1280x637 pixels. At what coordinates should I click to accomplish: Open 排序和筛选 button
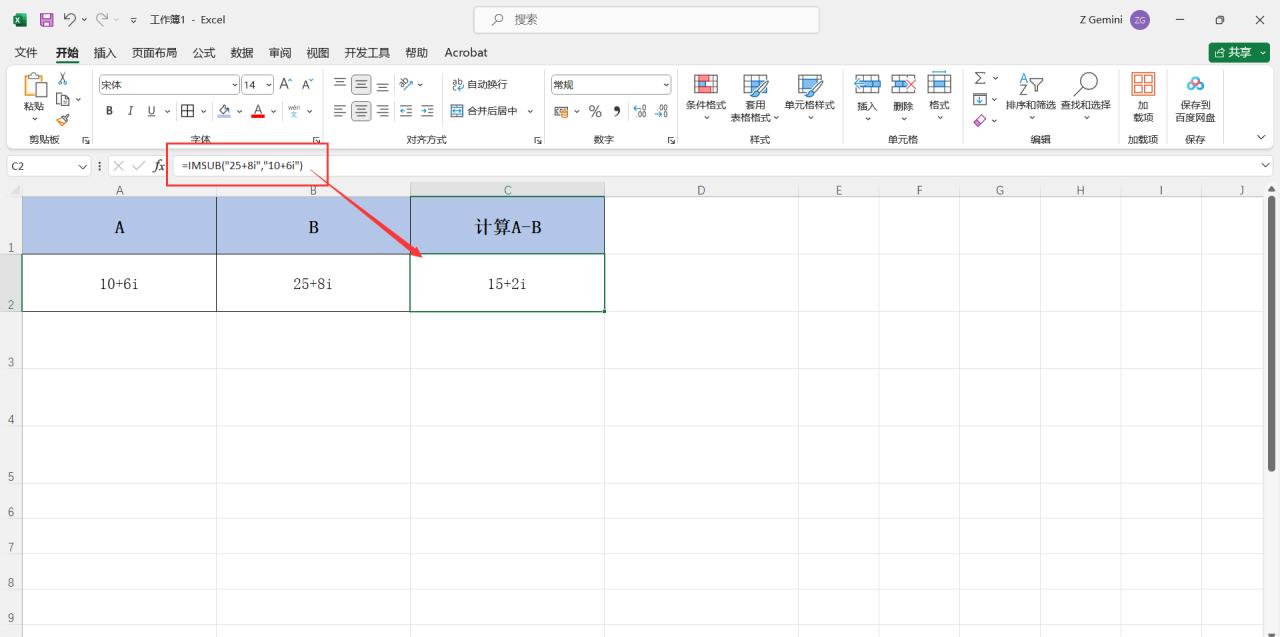click(x=1030, y=97)
